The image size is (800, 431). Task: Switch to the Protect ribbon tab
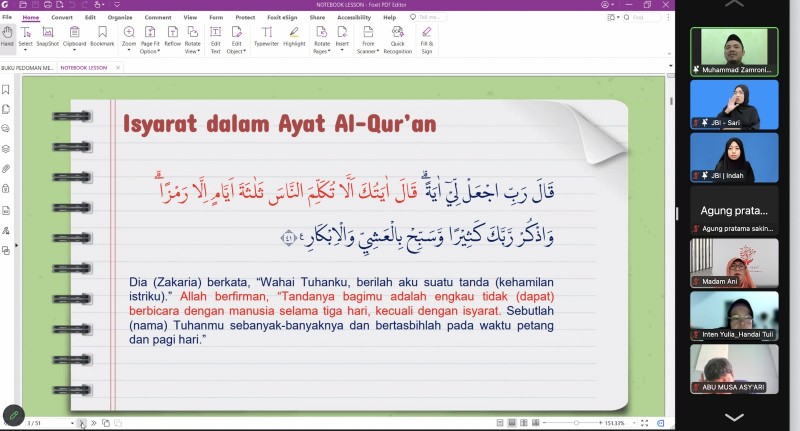[x=245, y=17]
